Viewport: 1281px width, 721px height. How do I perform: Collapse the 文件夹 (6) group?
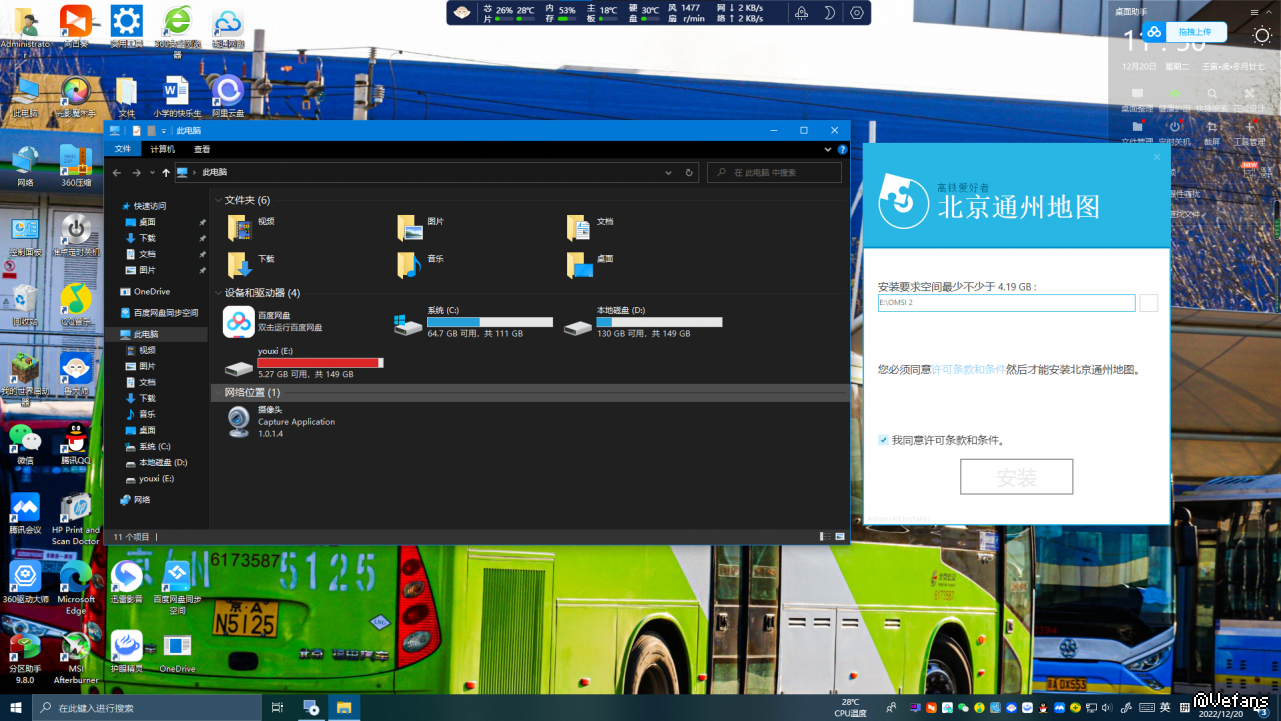click(x=218, y=200)
